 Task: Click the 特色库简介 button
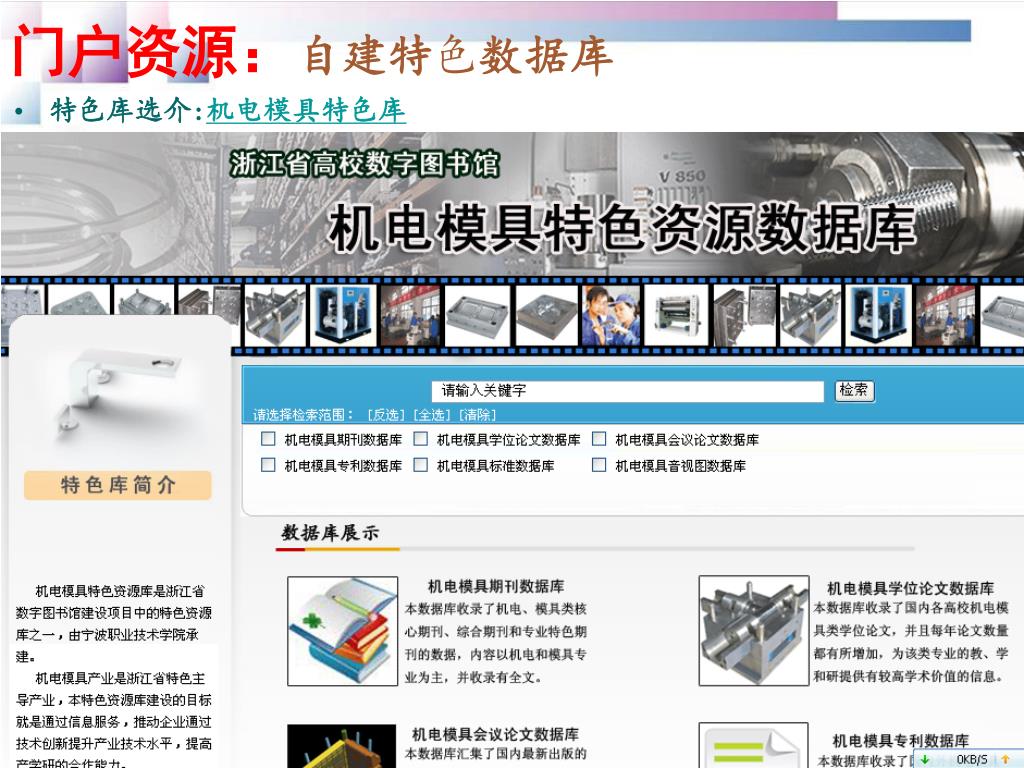coord(118,485)
